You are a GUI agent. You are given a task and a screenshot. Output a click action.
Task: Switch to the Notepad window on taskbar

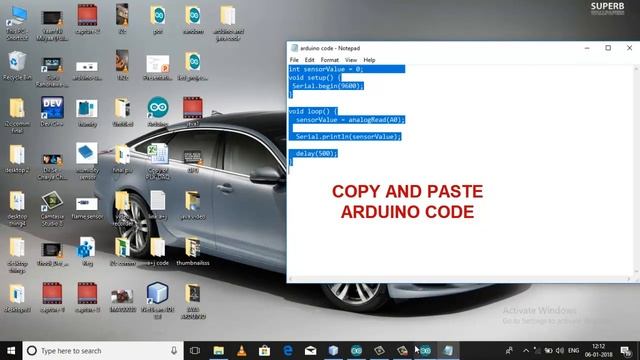click(448, 351)
